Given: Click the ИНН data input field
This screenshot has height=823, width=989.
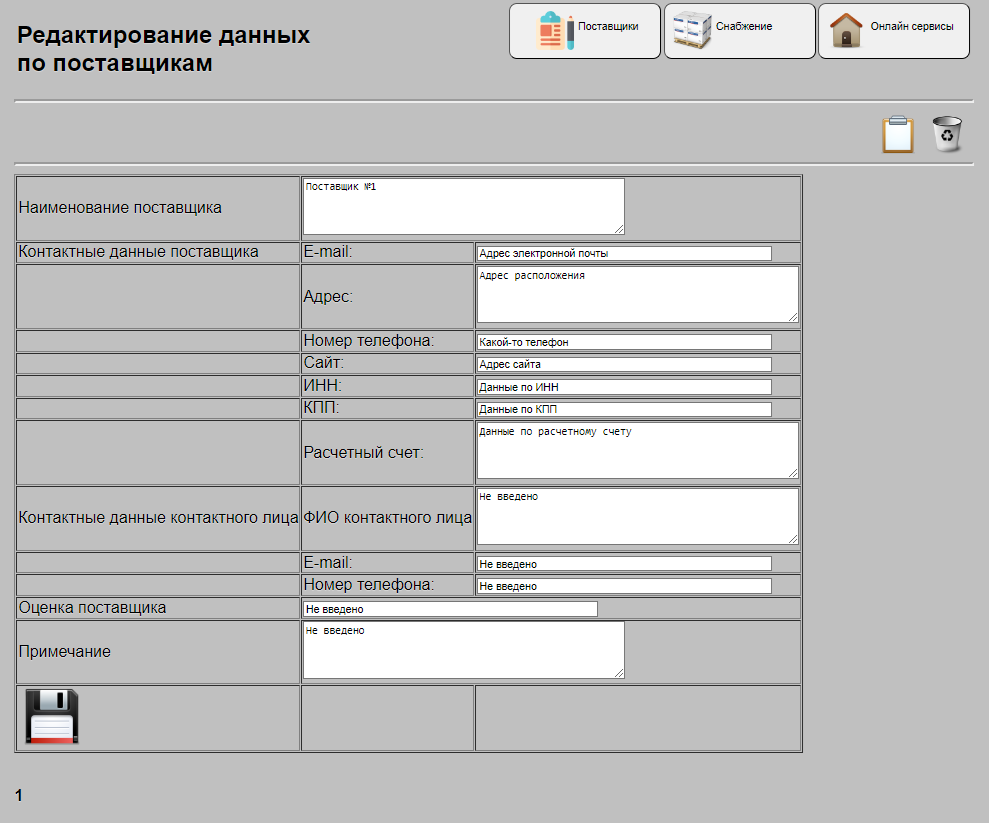Looking at the screenshot, I should coord(623,386).
